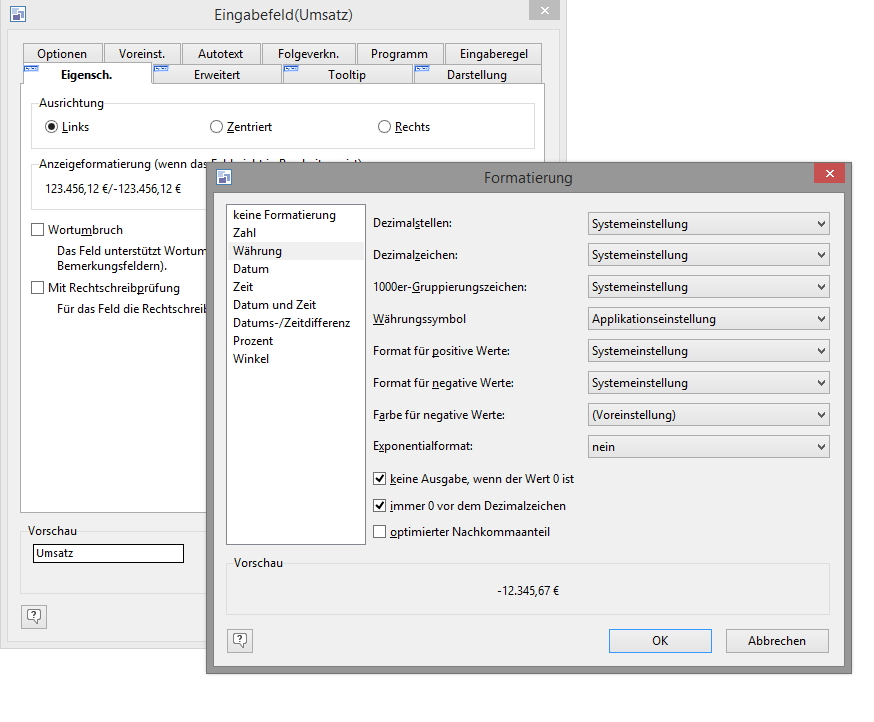This screenshot has width=874, height=722.
Task: Uncheck 'keine Ausgabe, wenn der Wert 0 ist'
Action: [x=380, y=479]
